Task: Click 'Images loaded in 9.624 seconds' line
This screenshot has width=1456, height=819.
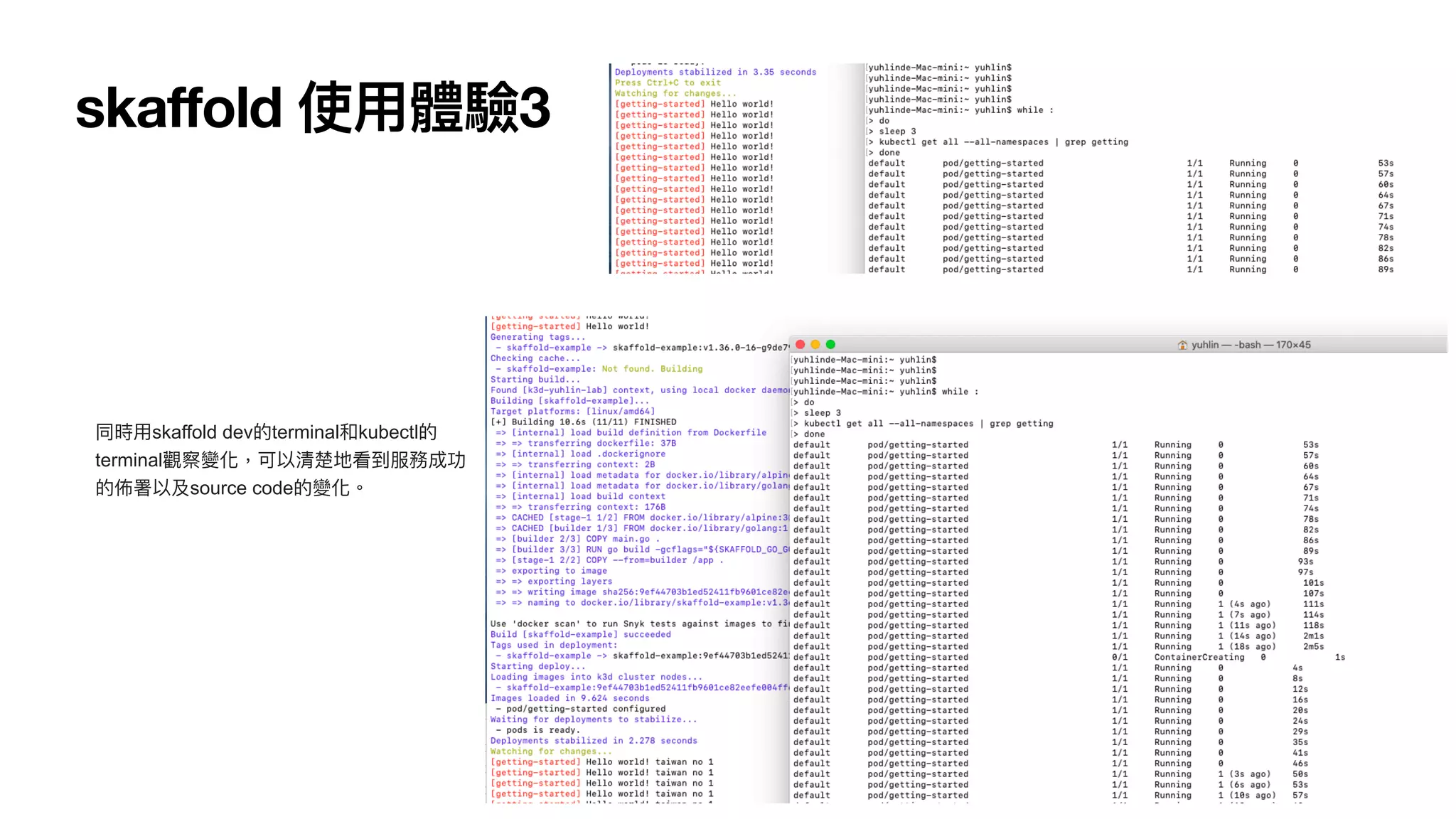Action: 569,698
